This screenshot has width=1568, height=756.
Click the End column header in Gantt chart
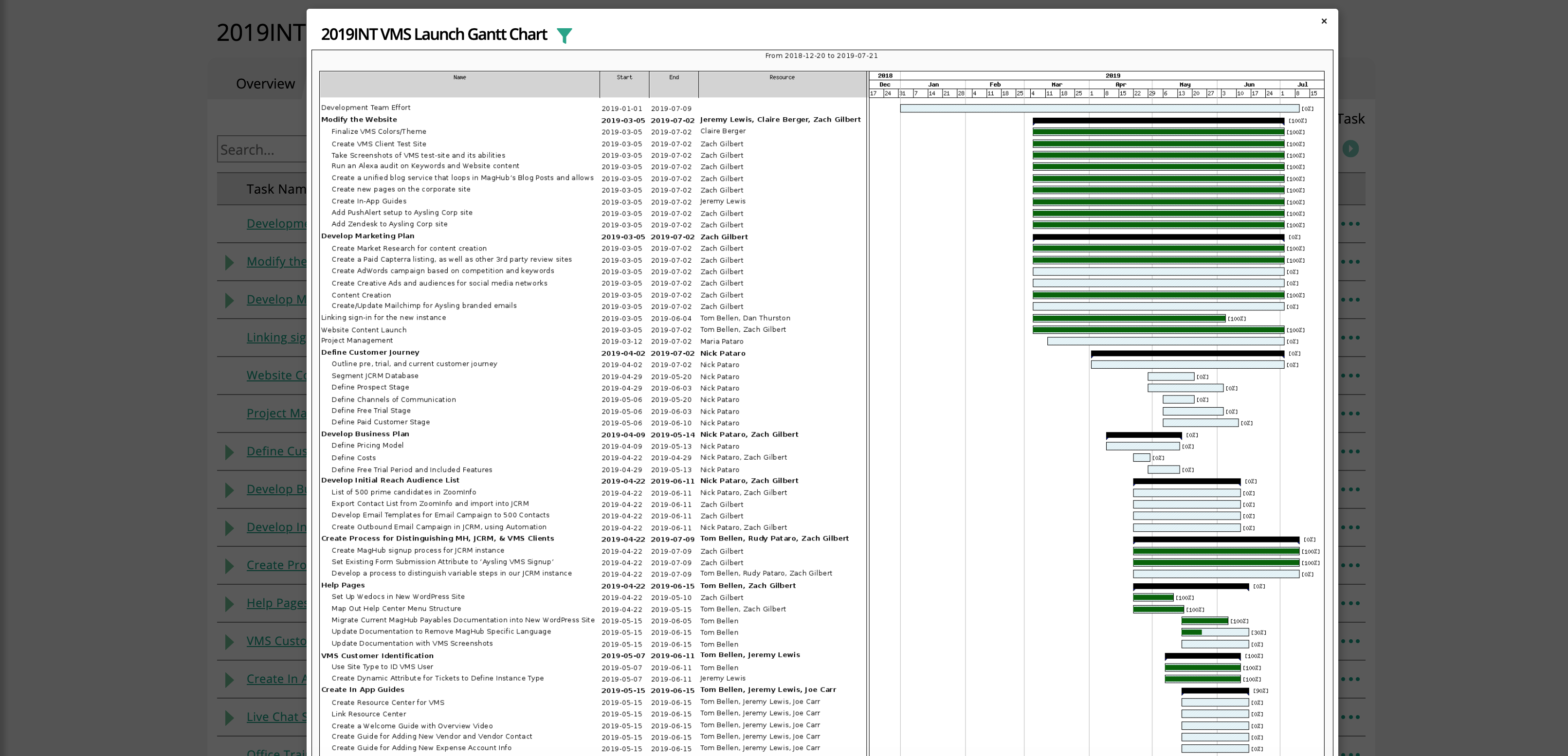coord(674,84)
